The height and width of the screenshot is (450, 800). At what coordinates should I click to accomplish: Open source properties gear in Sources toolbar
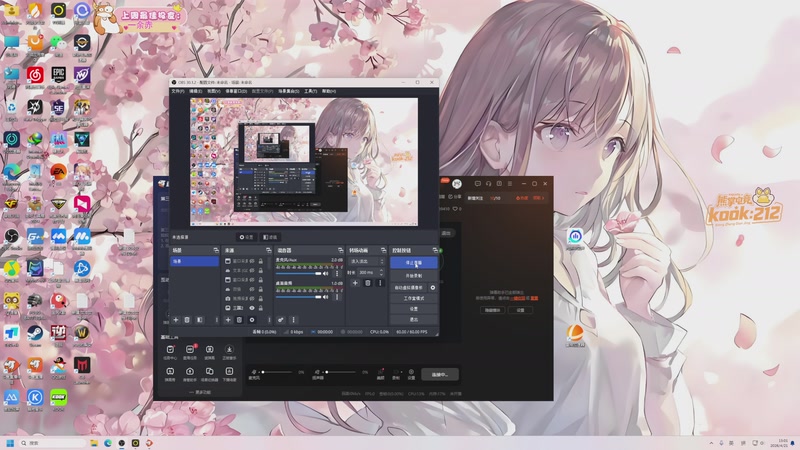[252, 320]
